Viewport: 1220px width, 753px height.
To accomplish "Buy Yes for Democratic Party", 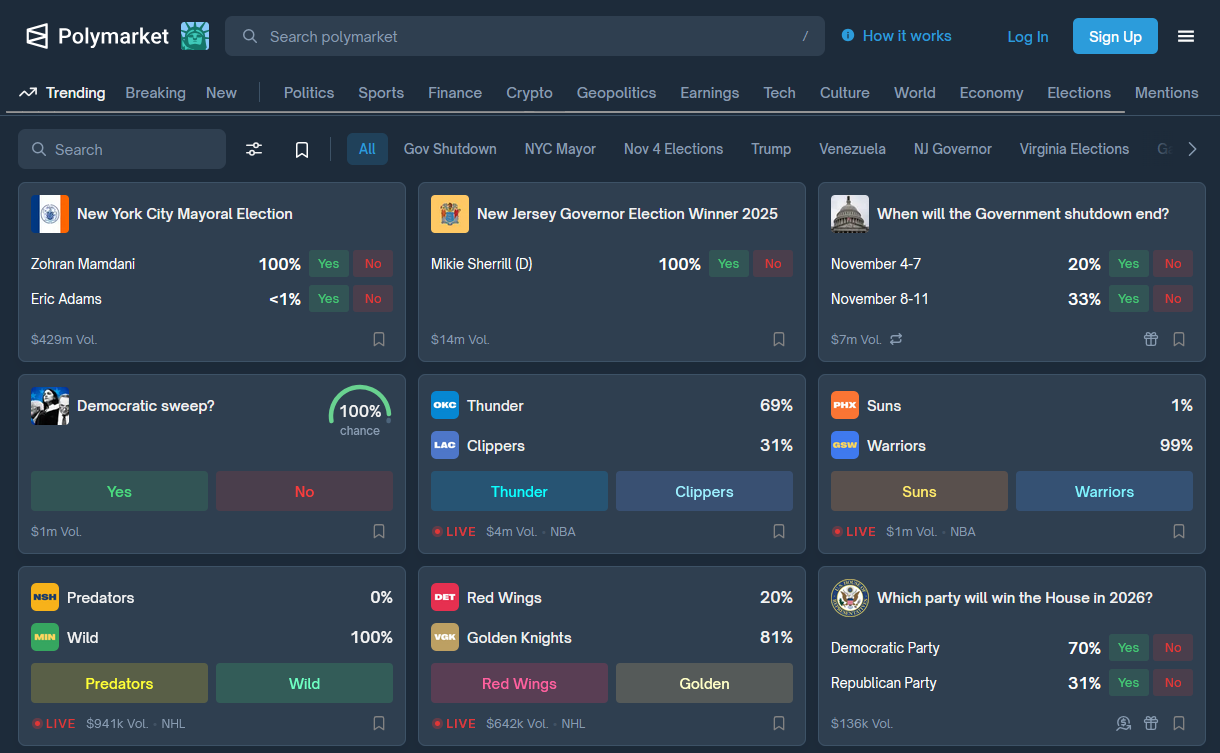I will pos(1128,648).
